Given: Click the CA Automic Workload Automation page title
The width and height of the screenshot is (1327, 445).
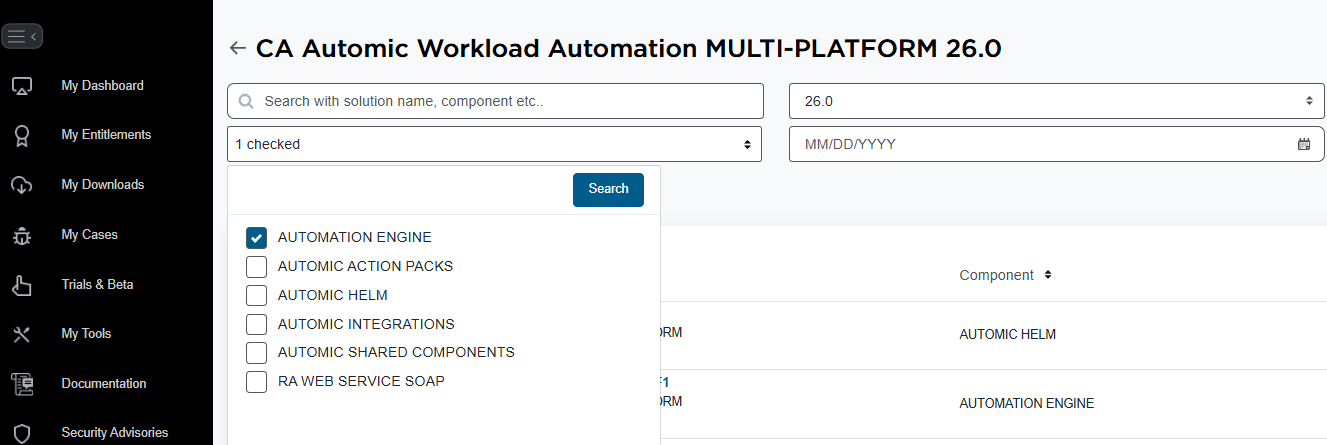Looking at the screenshot, I should (628, 48).
